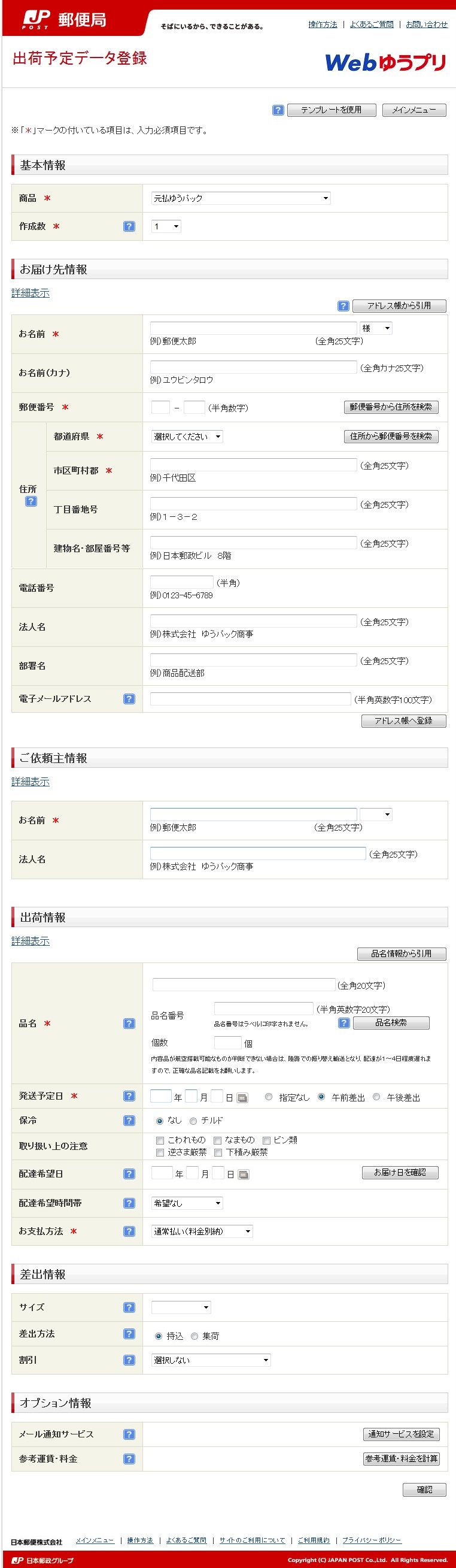
Task: Click メインメニュー button at top
Action: pos(414,110)
